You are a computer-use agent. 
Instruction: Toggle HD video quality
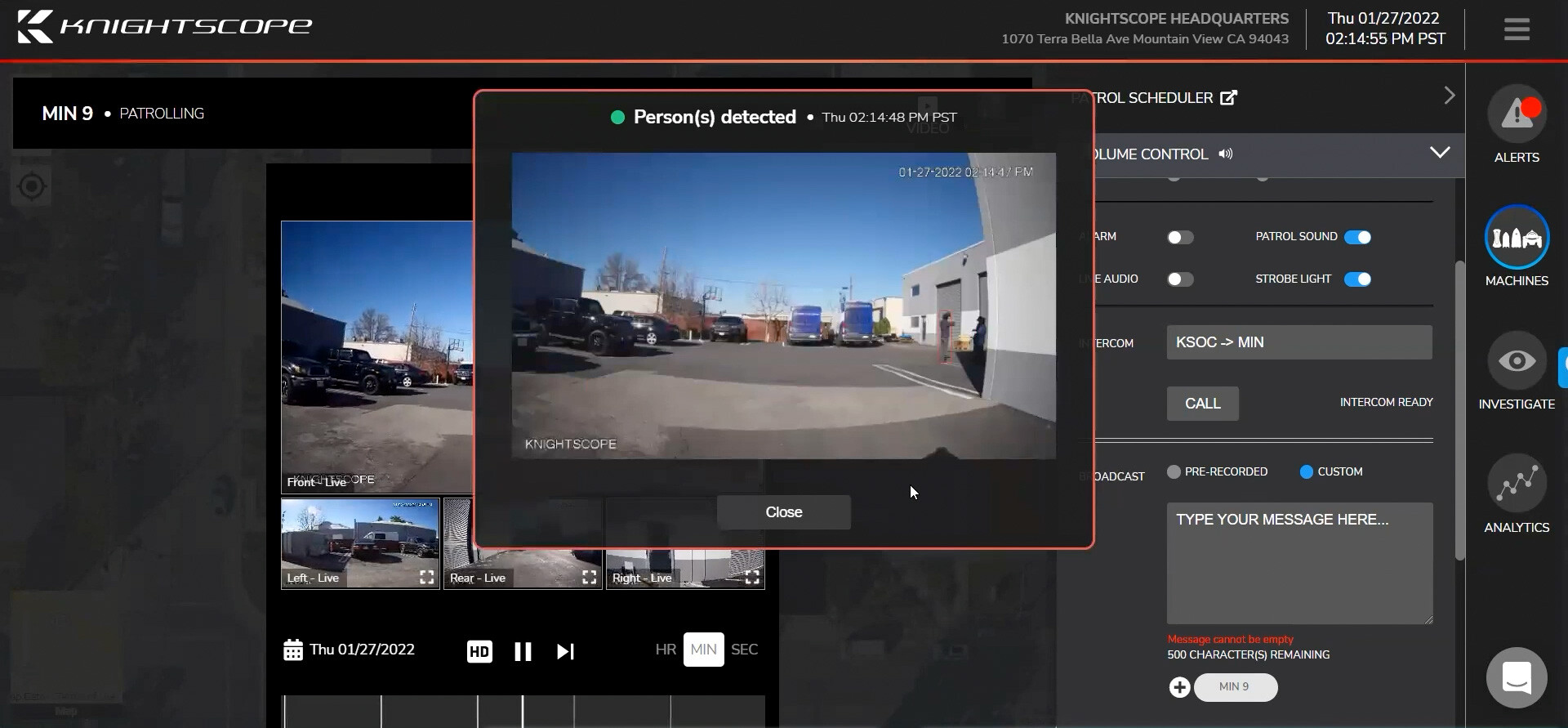pyautogui.click(x=479, y=651)
